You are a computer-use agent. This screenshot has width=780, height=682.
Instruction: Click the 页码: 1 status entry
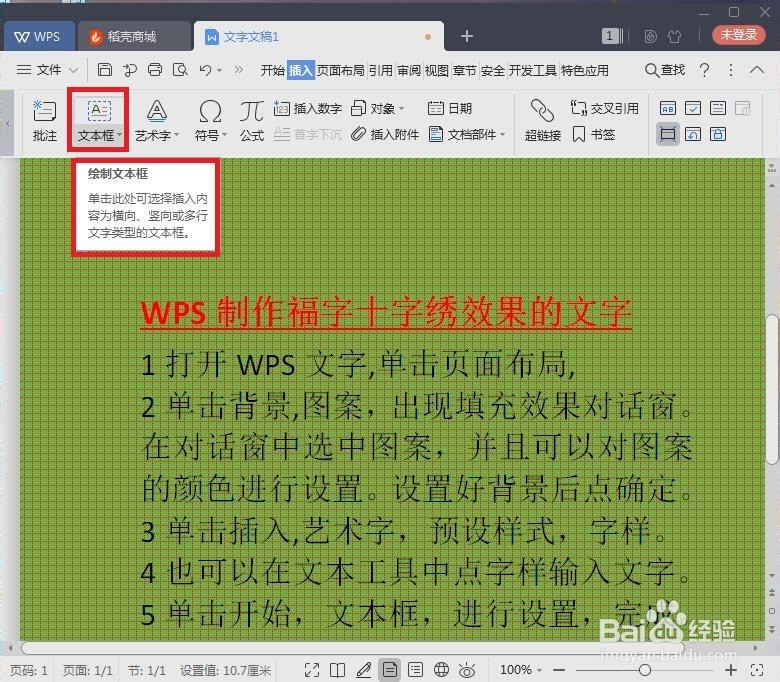click(29, 670)
